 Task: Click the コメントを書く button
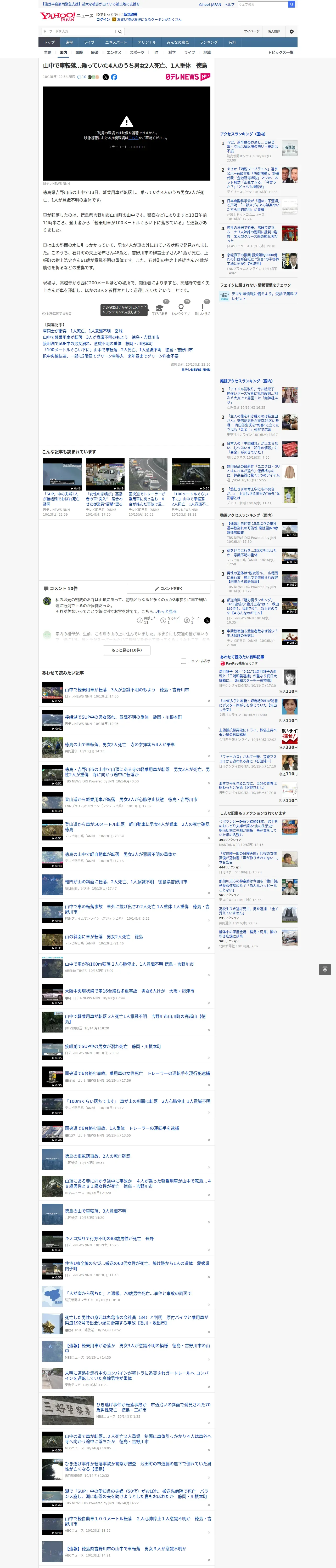point(168,589)
